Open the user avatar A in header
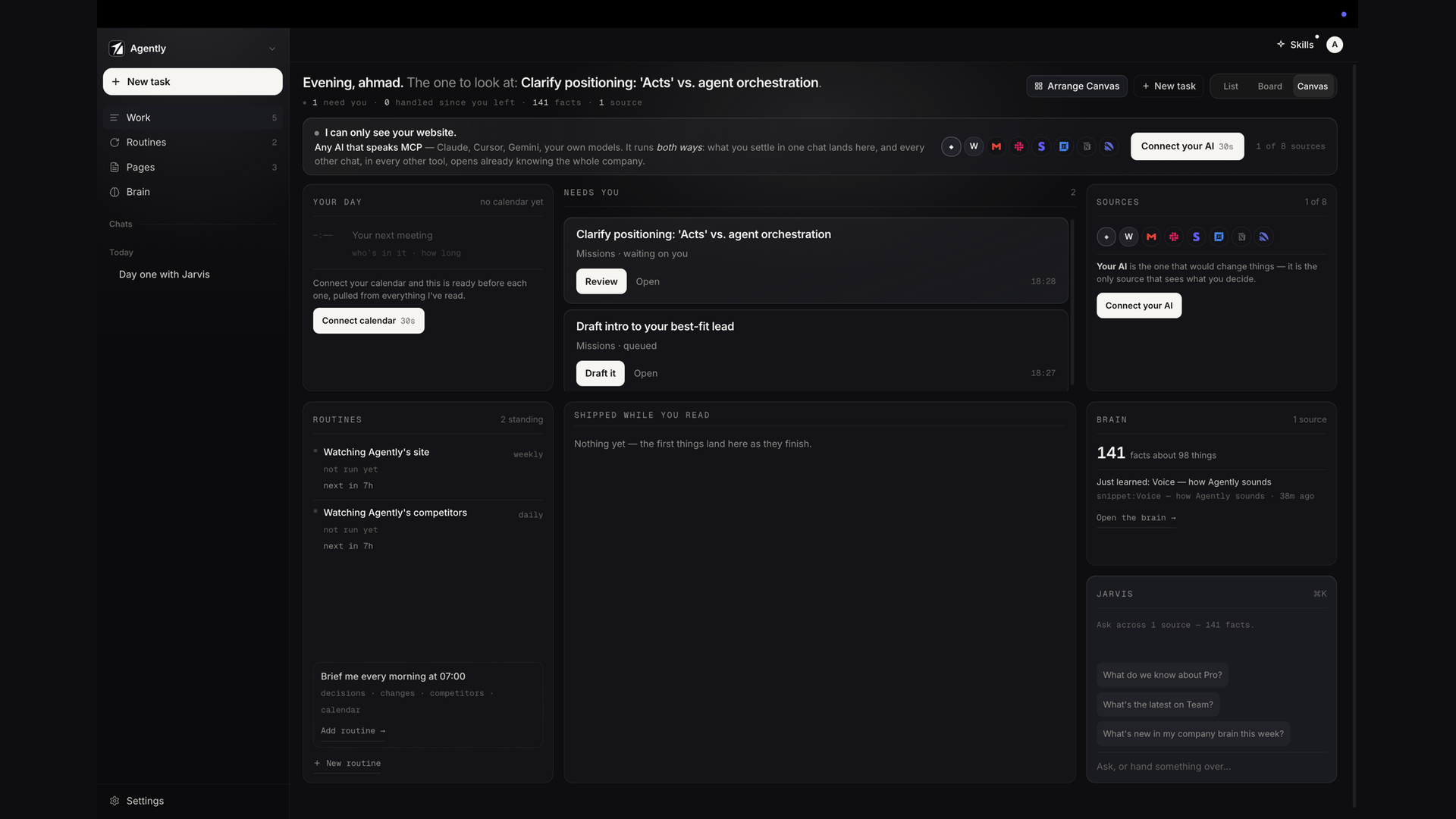The width and height of the screenshot is (1456, 819). pos(1335,45)
